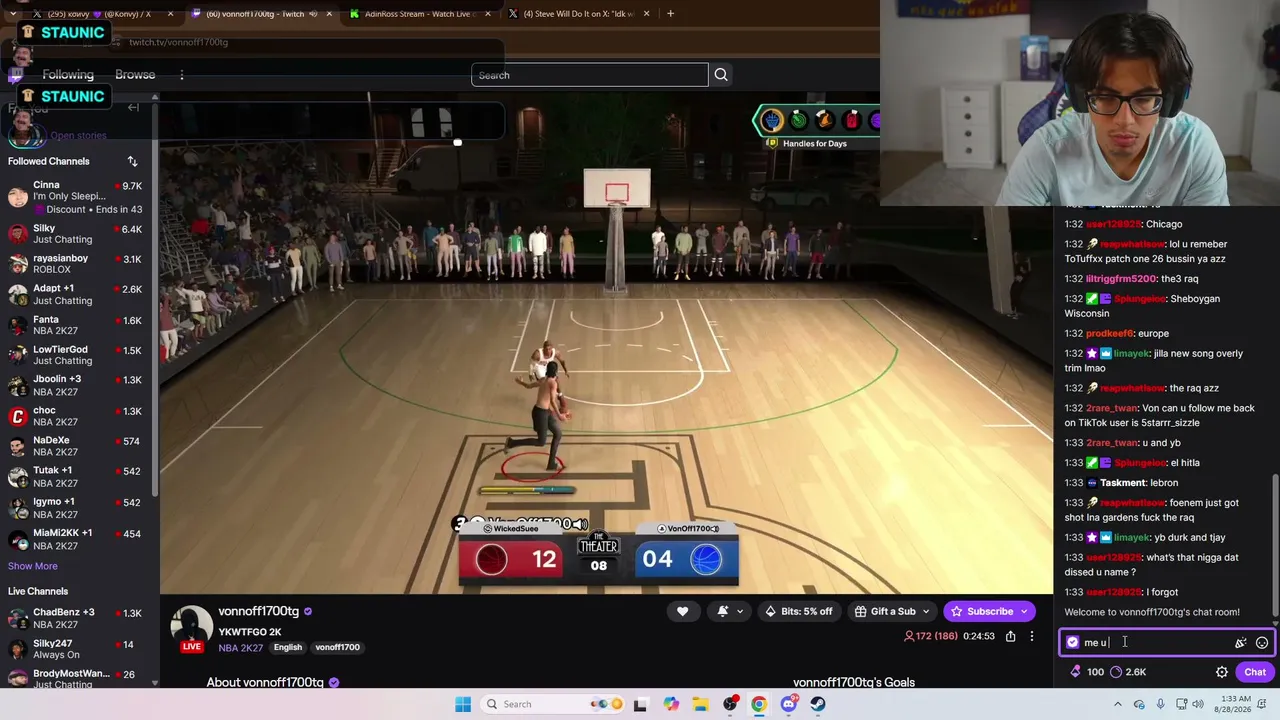Send the message with the Chat button
1280x720 pixels.
(1255, 672)
